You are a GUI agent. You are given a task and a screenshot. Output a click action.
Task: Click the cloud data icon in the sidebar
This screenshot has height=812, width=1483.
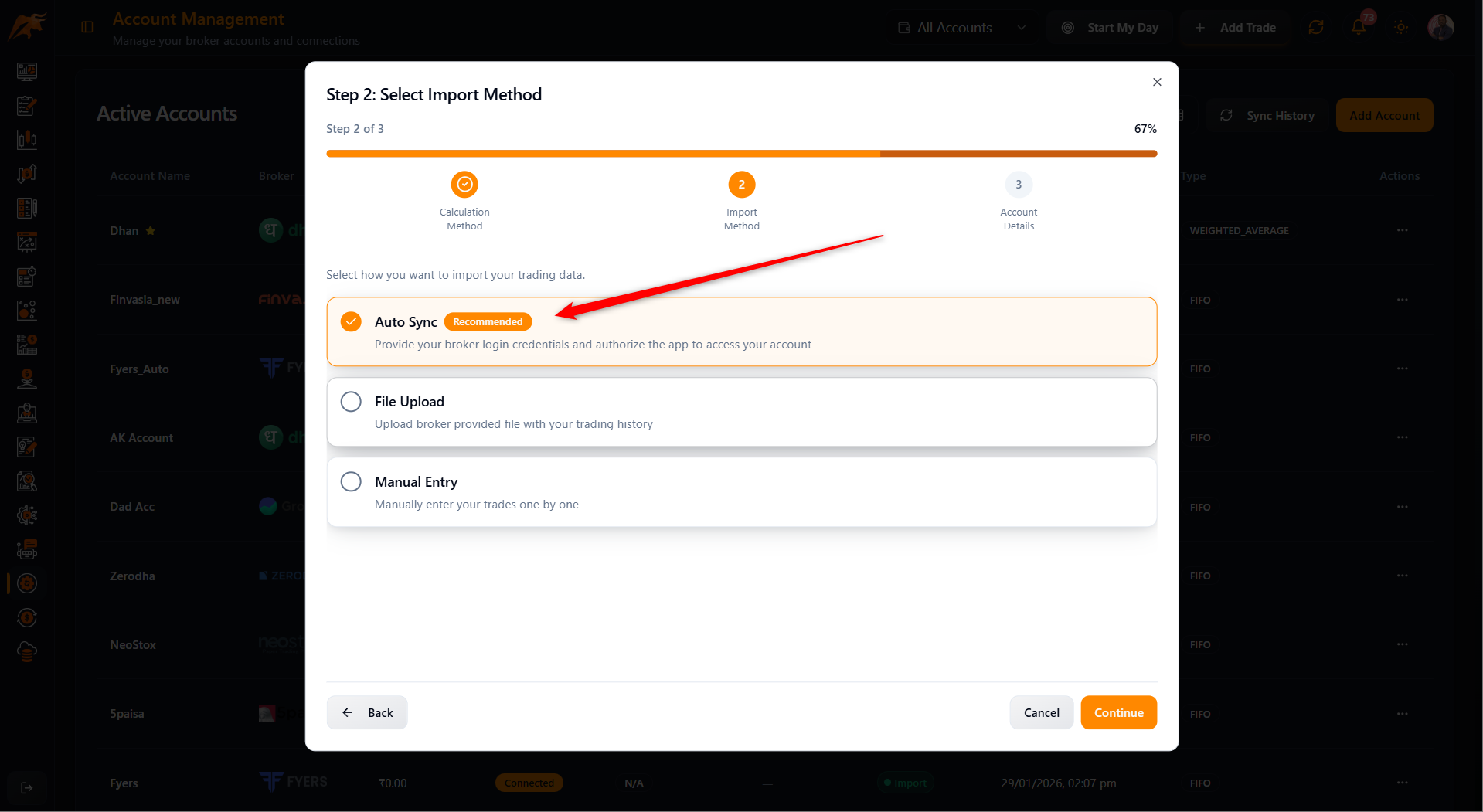click(26, 651)
